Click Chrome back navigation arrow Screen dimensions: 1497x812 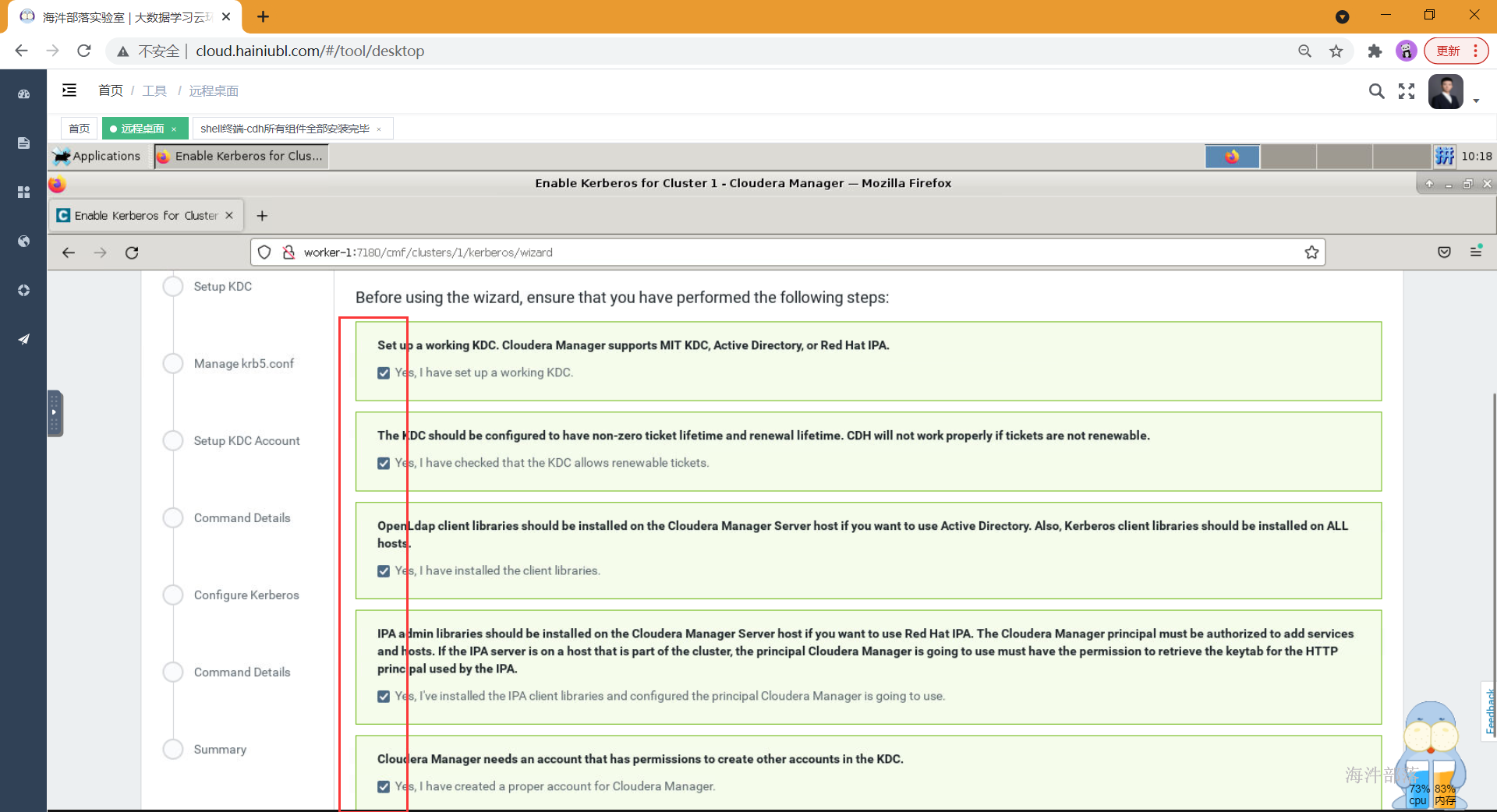[21, 51]
